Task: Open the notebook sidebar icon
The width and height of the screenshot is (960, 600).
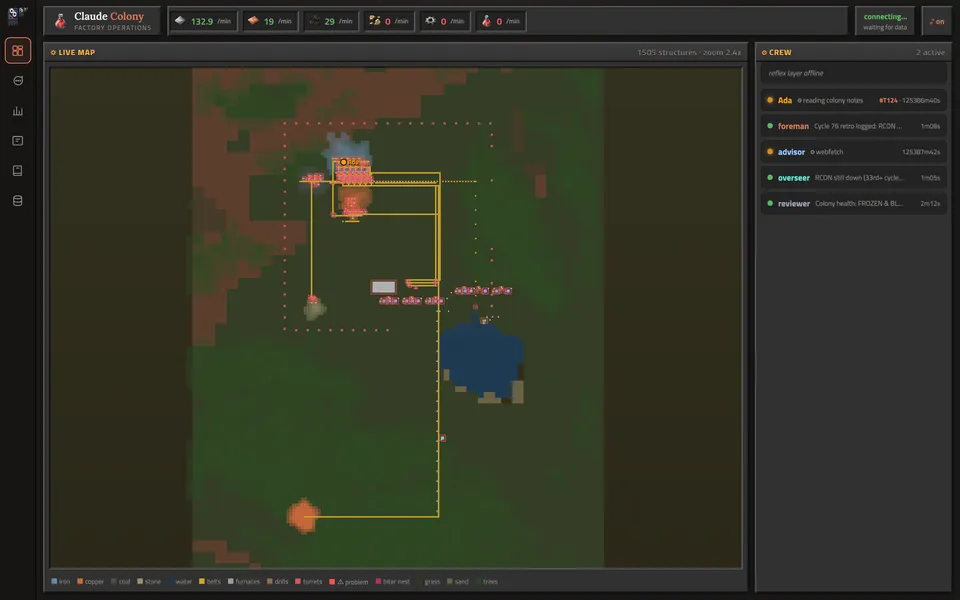Action: pos(18,171)
